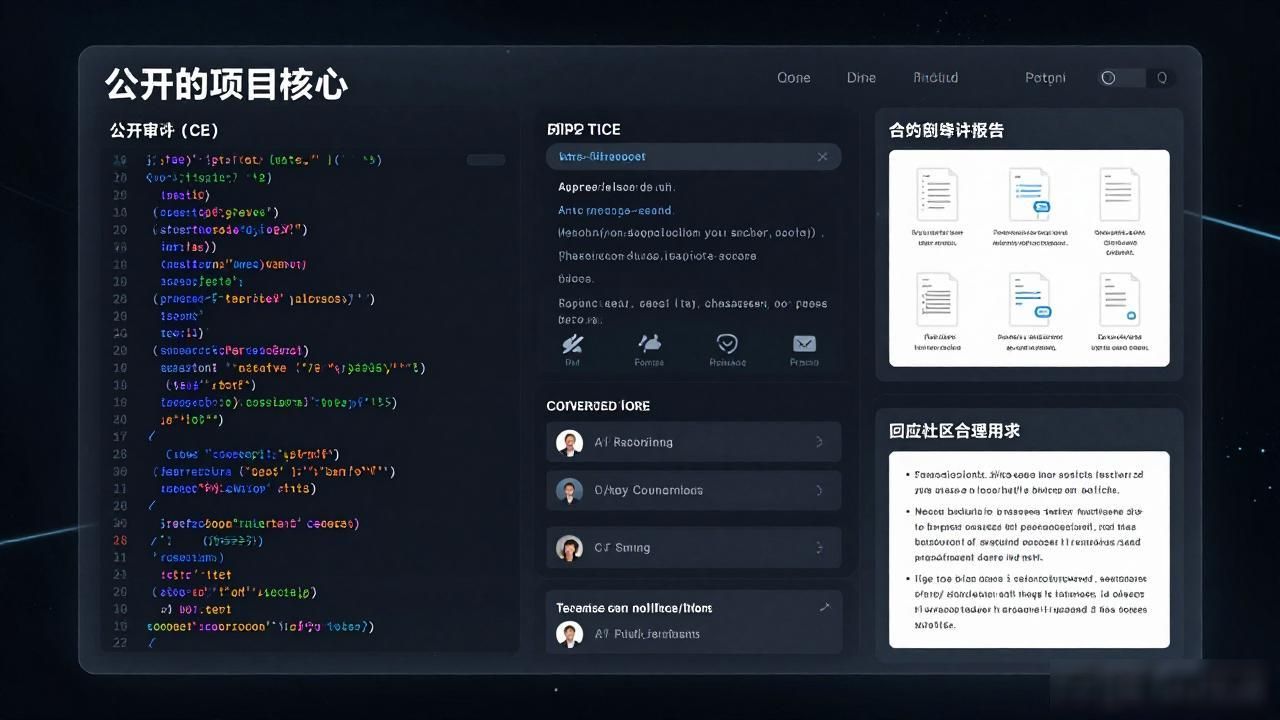Open the Oone item in top navigation
1280x720 pixels.
click(x=794, y=77)
